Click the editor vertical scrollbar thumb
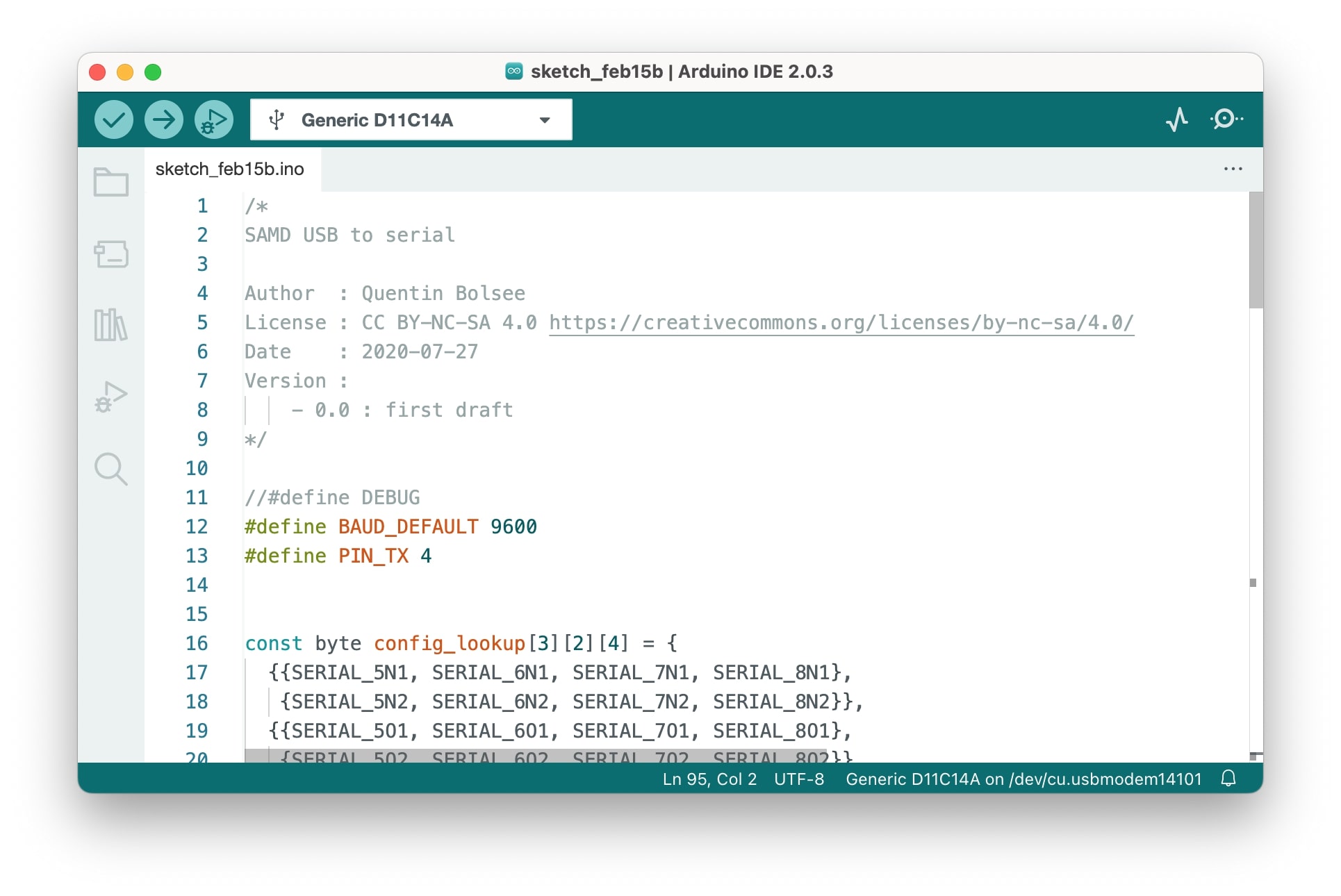1341x896 pixels. click(1256, 250)
